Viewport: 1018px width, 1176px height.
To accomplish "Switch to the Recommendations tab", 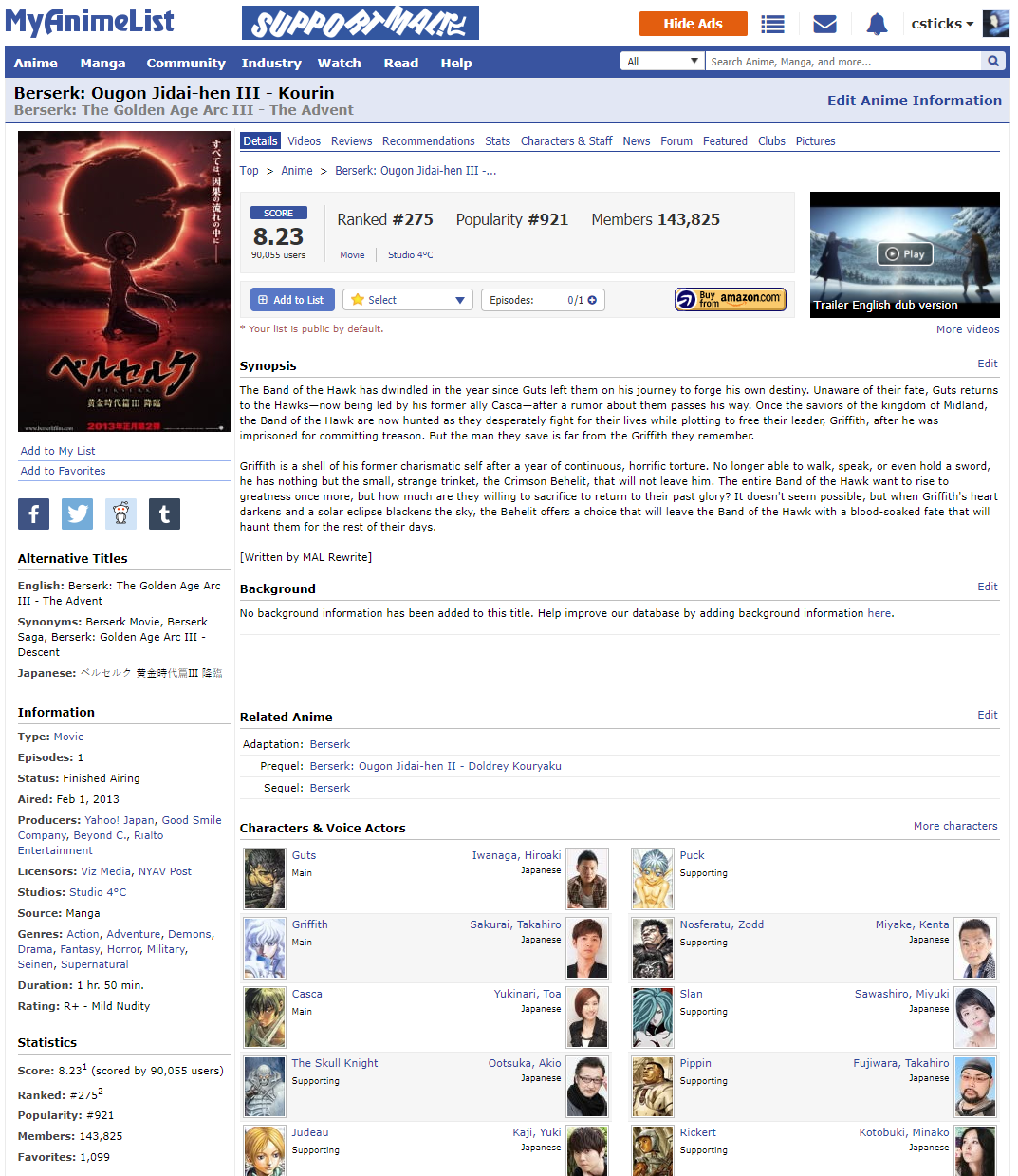I will click(429, 140).
